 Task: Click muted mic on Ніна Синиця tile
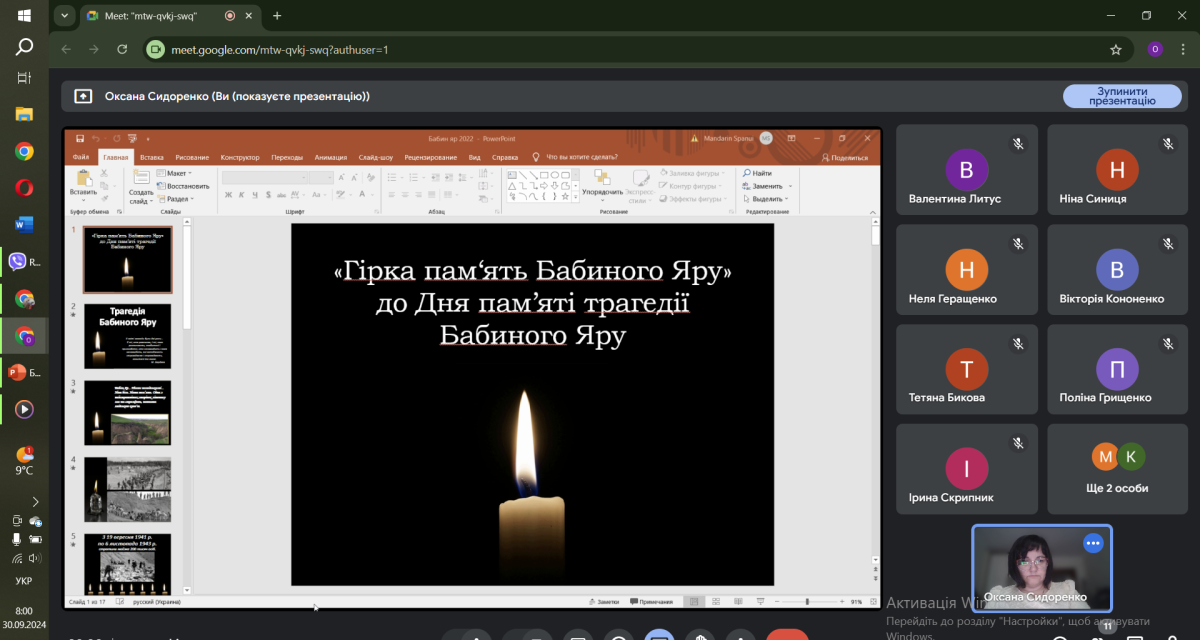click(x=1167, y=144)
